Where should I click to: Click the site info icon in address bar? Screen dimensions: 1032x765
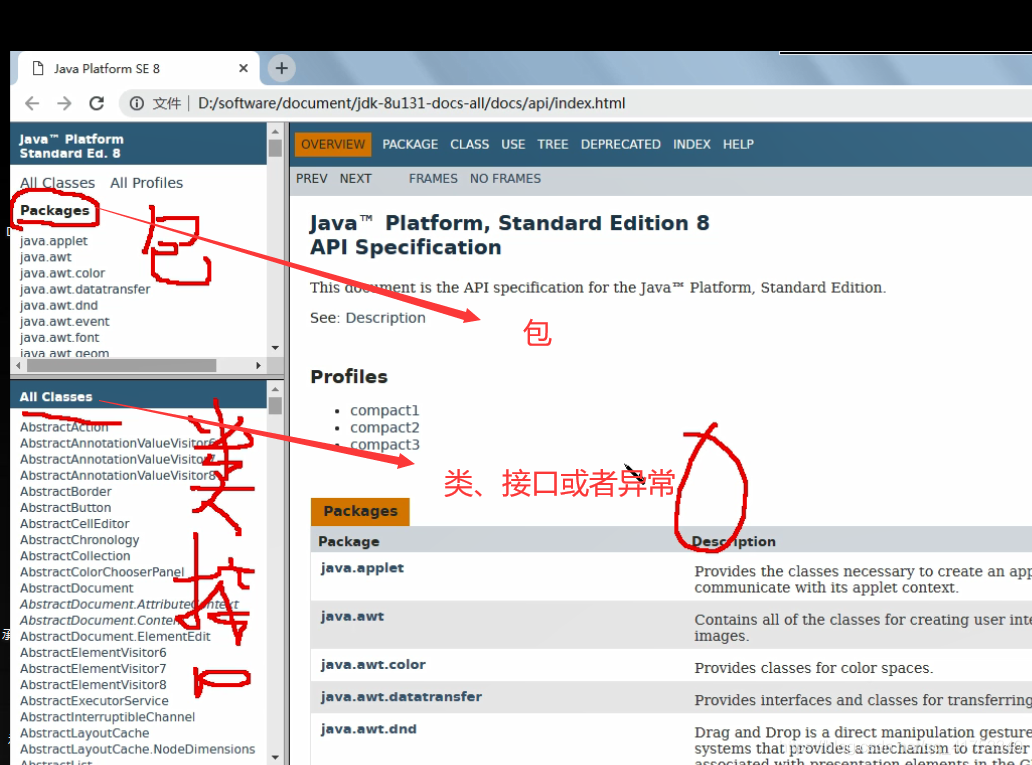[x=136, y=103]
